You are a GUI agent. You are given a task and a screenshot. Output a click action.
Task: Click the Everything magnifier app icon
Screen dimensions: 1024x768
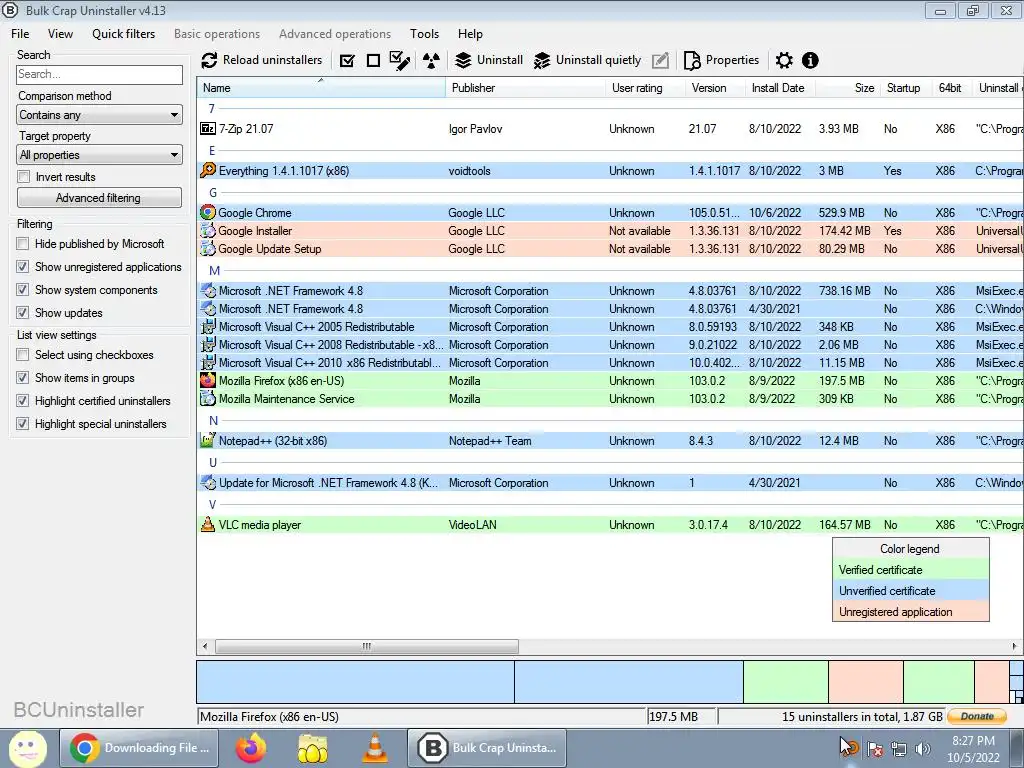click(x=208, y=170)
